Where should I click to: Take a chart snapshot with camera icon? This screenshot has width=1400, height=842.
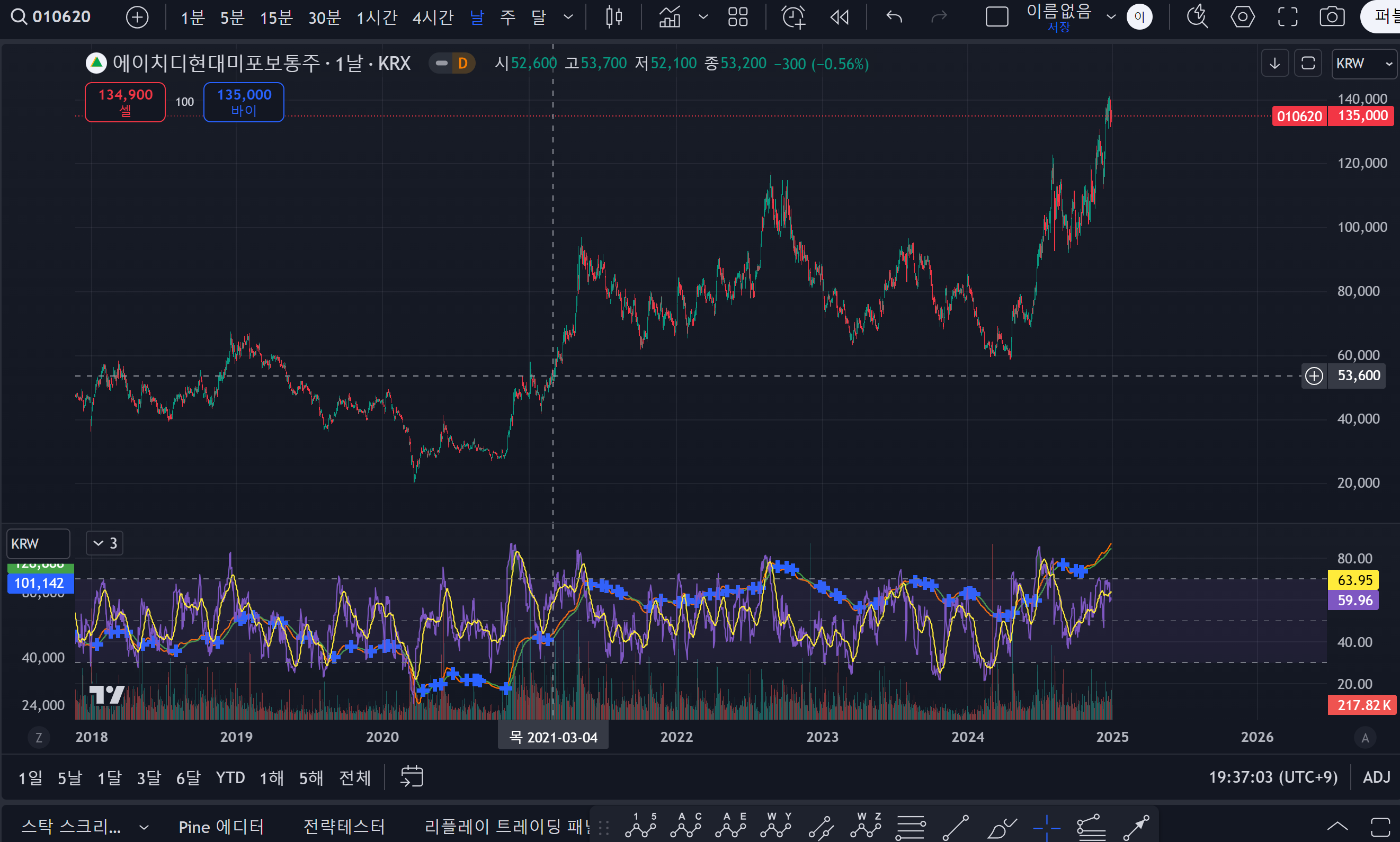point(1331,17)
